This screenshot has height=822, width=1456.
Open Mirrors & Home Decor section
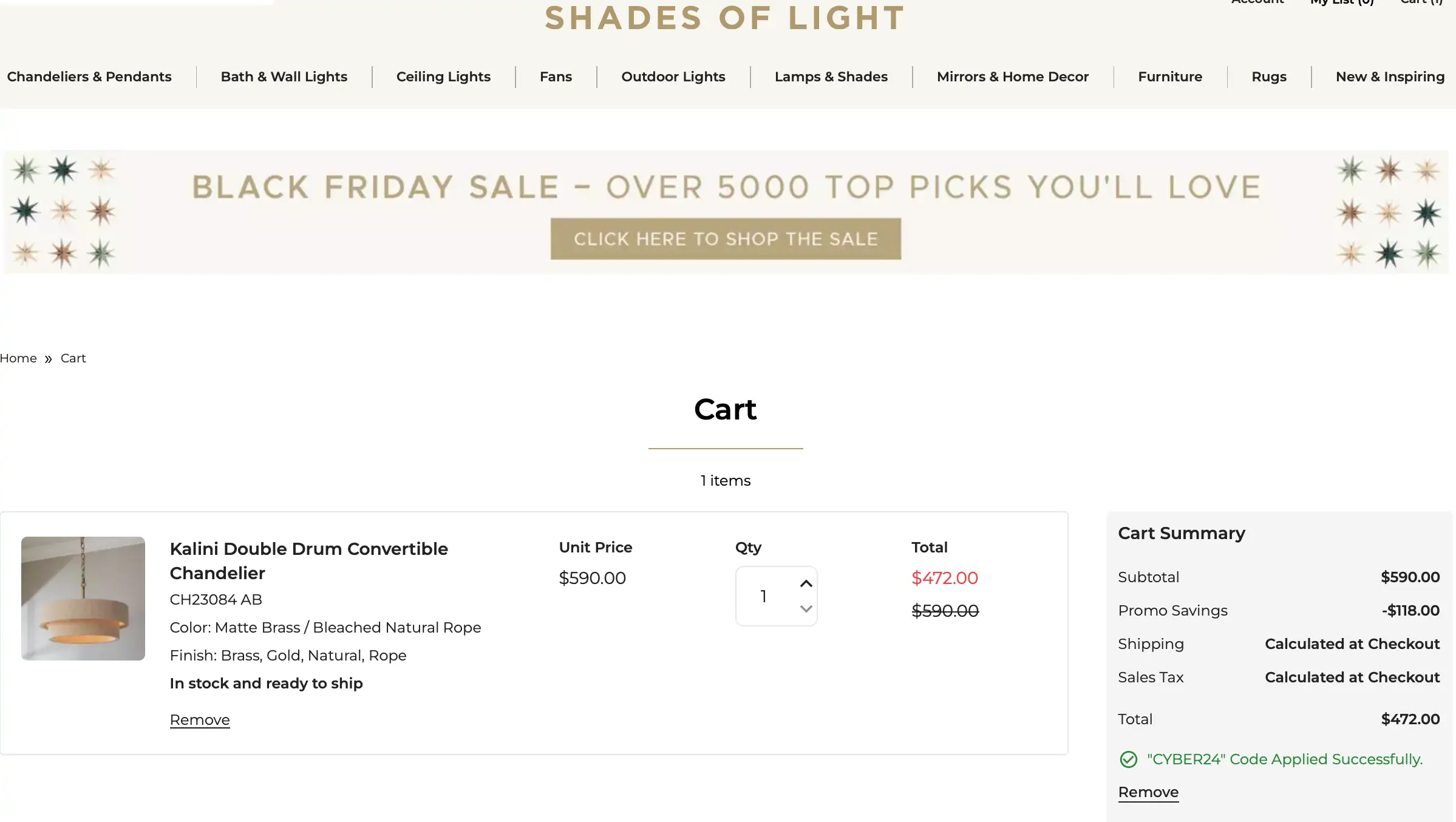point(1012,76)
